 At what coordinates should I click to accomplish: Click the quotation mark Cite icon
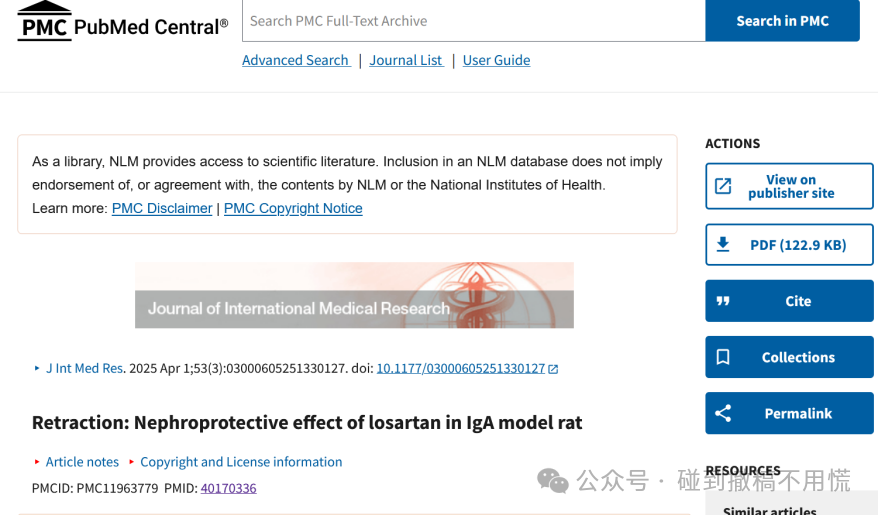pyautogui.click(x=723, y=301)
